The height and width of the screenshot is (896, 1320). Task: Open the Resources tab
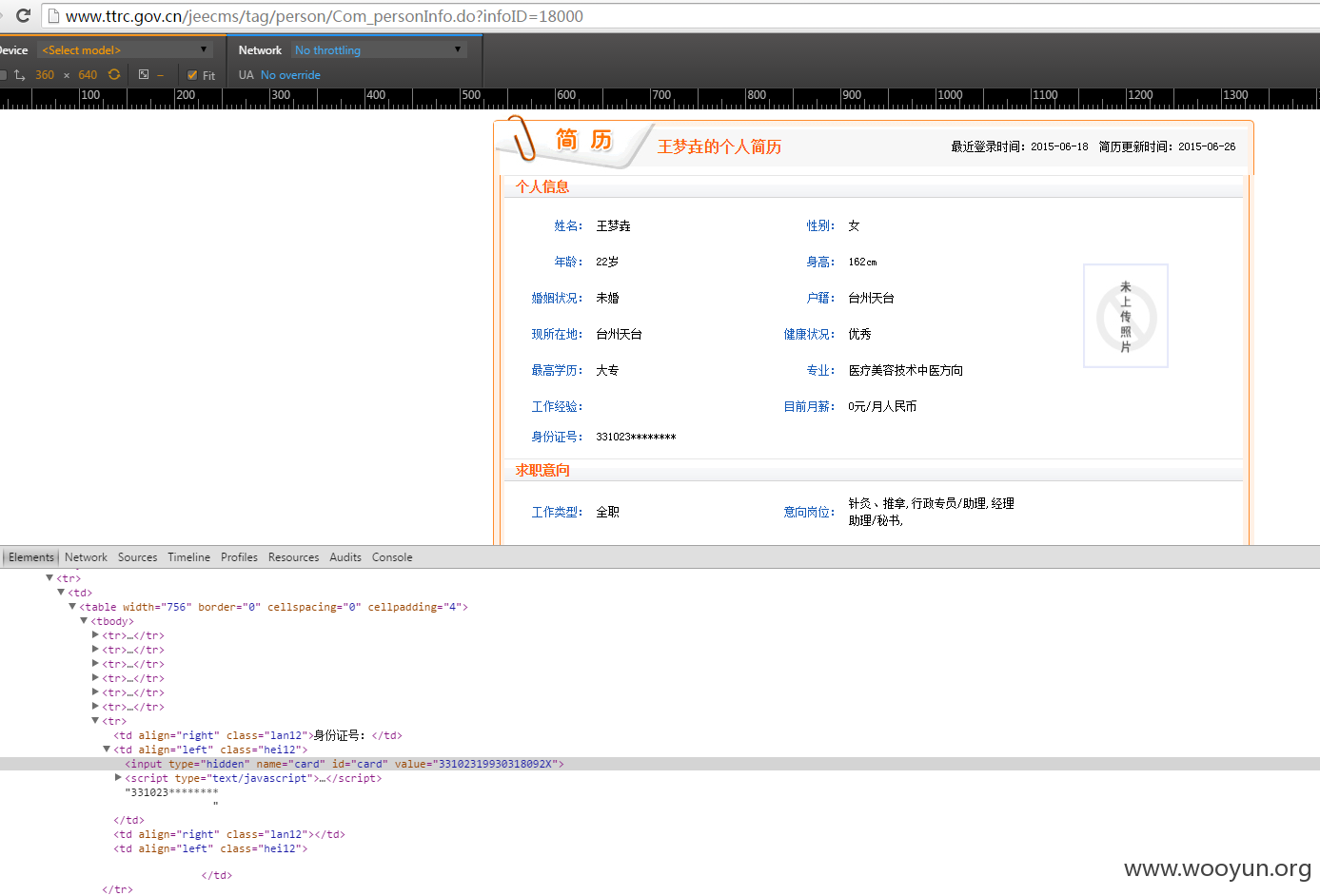tap(293, 557)
